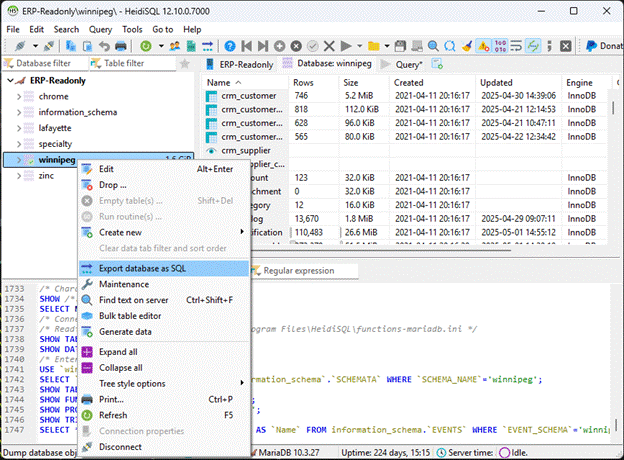Sort by Updated column header
The image size is (624, 460).
[519, 82]
